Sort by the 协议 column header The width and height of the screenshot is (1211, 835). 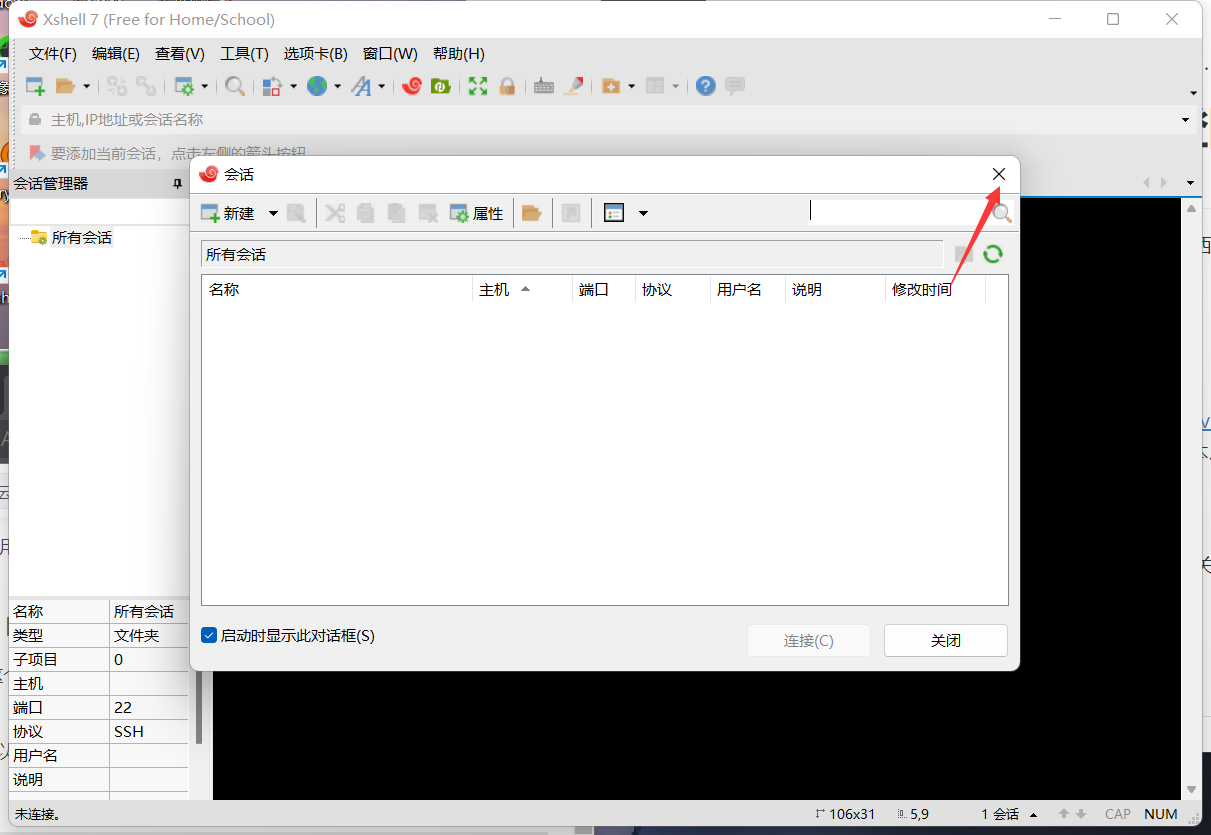[673, 290]
